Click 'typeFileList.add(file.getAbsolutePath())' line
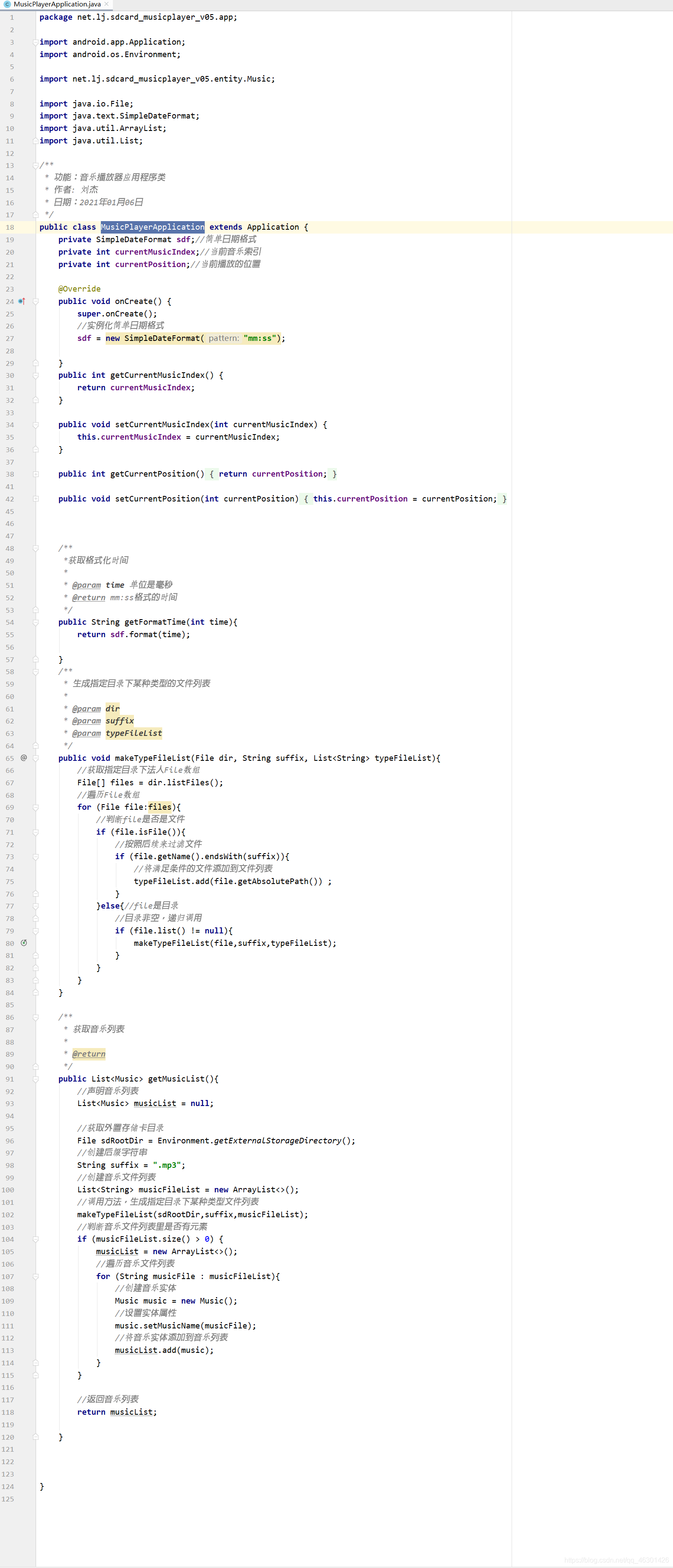 pos(233,881)
